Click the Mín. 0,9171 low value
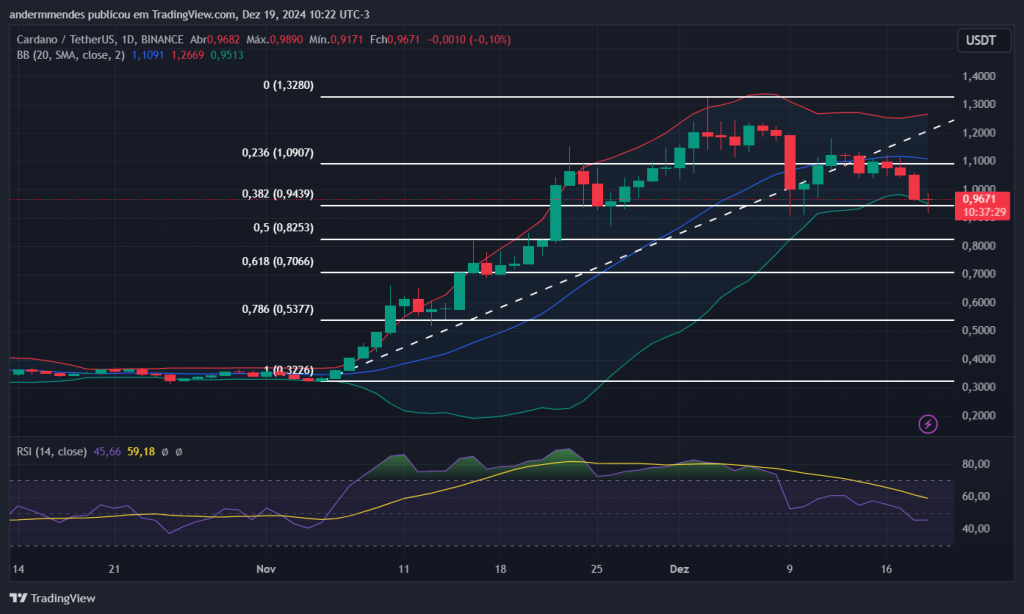Screen dimensions: 1024x614 (x=336, y=39)
